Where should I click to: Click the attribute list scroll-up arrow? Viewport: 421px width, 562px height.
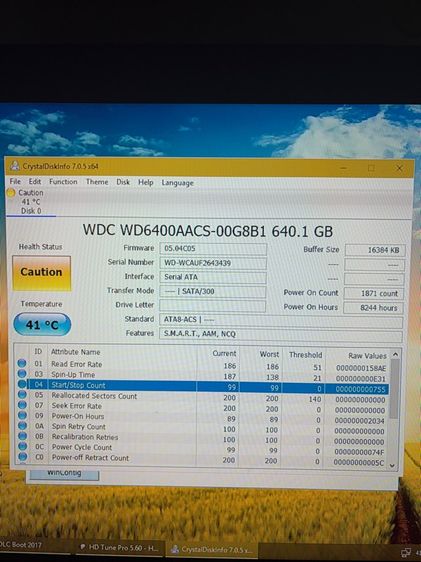[x=395, y=354]
